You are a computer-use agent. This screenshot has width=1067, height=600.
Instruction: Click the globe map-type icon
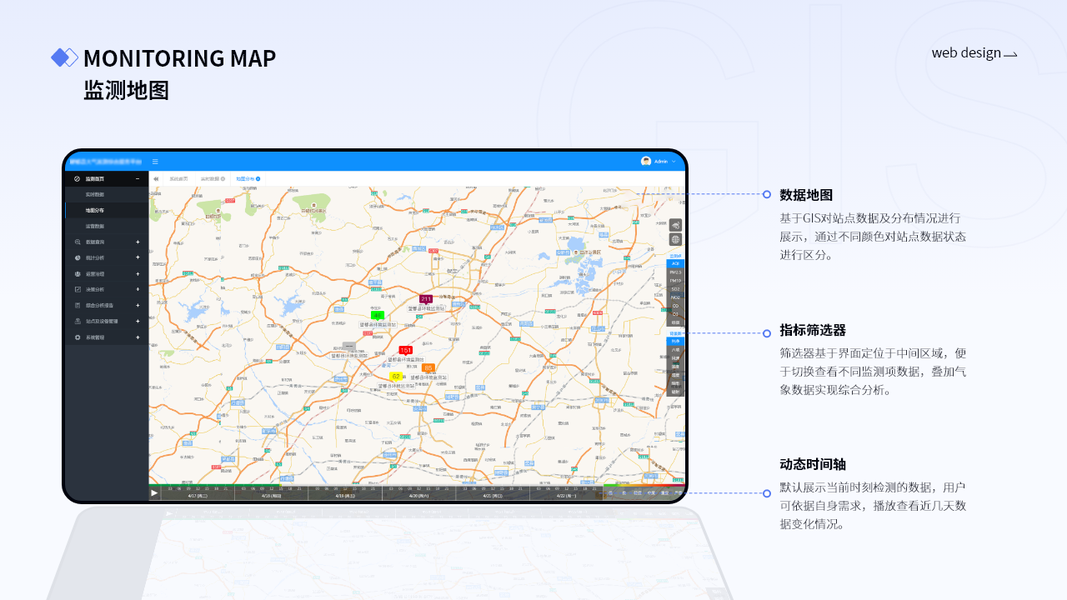click(676, 239)
